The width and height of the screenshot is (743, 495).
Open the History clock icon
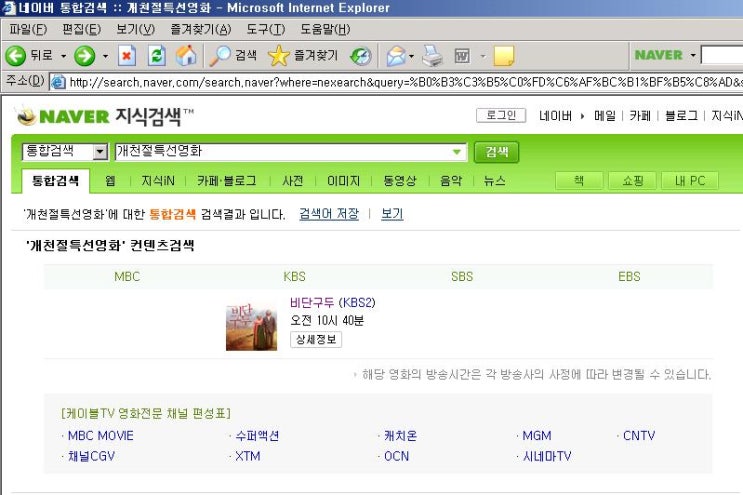tap(361, 56)
